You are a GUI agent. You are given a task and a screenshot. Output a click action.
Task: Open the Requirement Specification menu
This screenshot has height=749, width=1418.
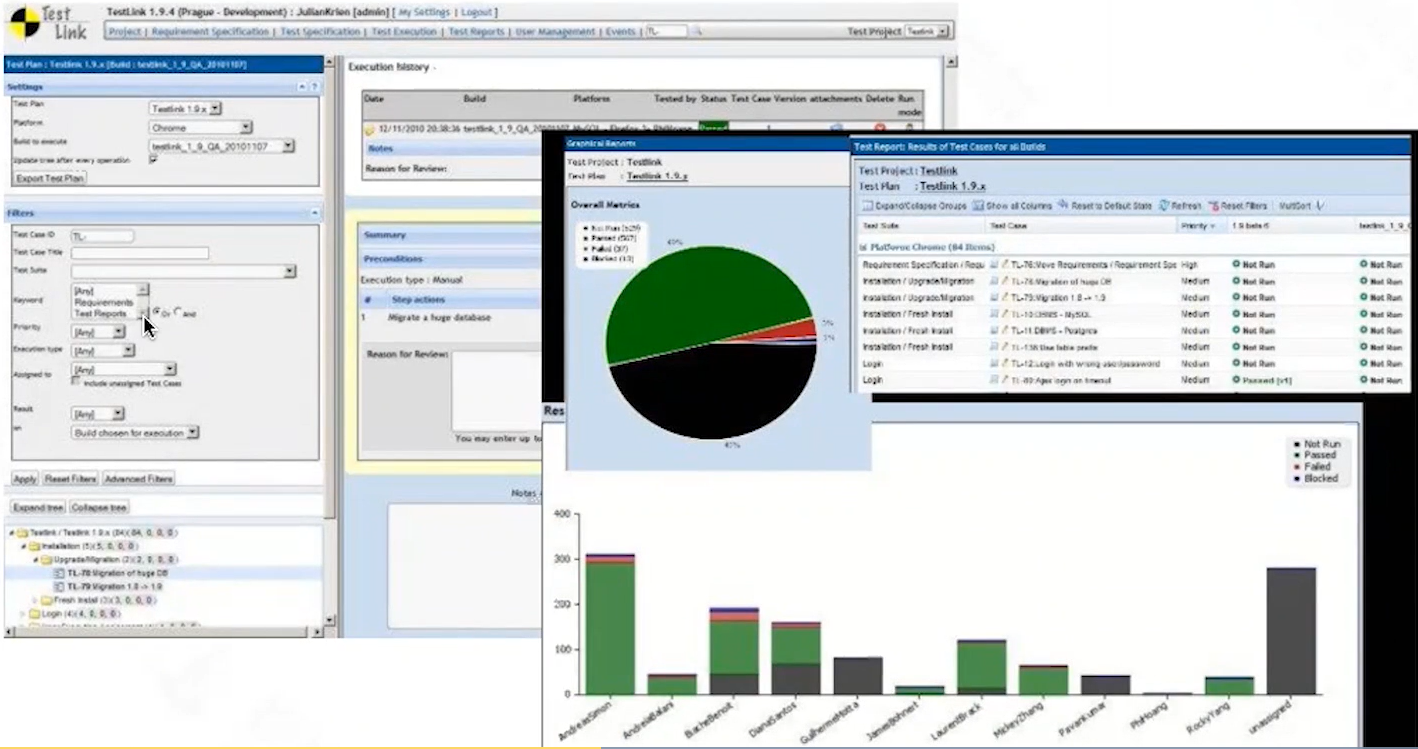pyautogui.click(x=210, y=32)
